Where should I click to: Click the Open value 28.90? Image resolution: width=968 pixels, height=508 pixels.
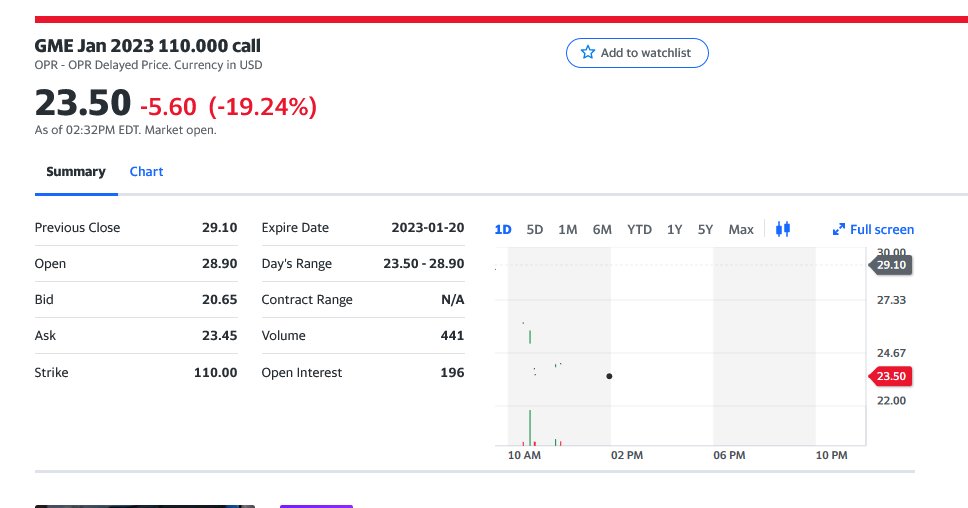point(220,264)
